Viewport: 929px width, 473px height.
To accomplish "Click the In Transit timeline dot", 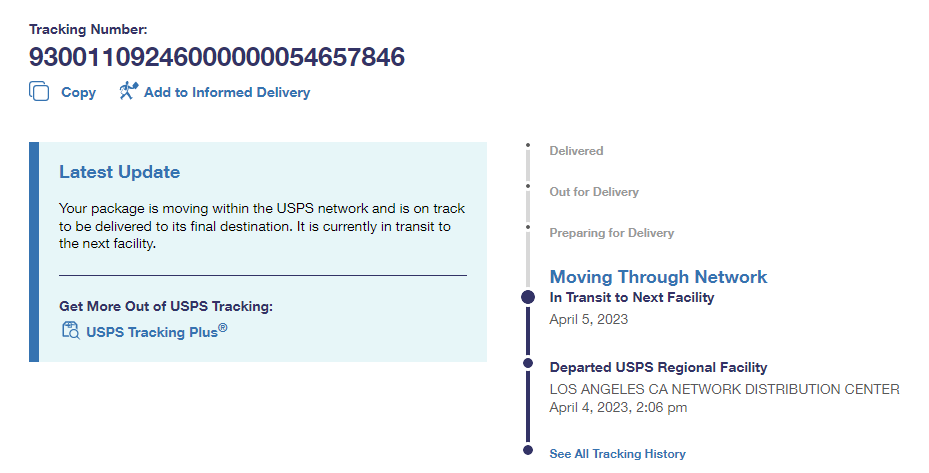I will pos(528,297).
